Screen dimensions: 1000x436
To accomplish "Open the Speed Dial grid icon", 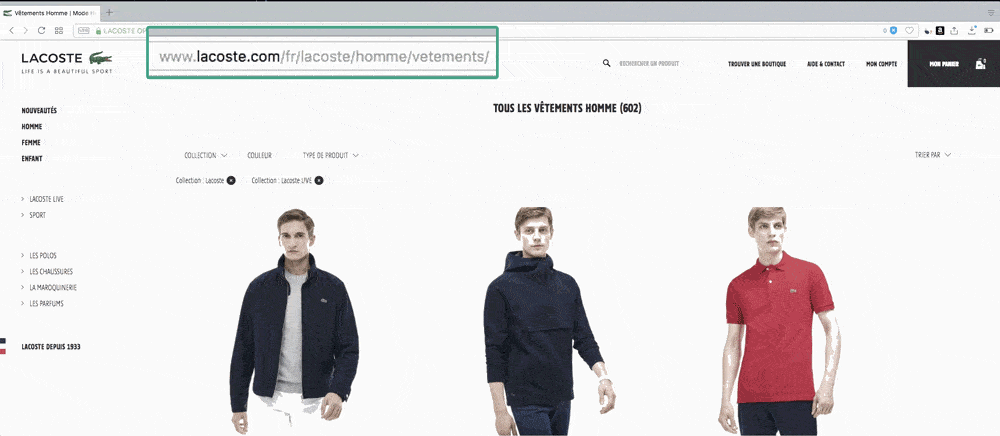I will pyautogui.click(x=59, y=30).
